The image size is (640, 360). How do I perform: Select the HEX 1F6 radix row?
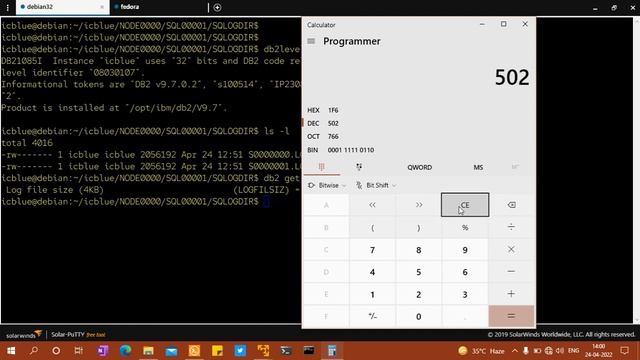pos(418,110)
